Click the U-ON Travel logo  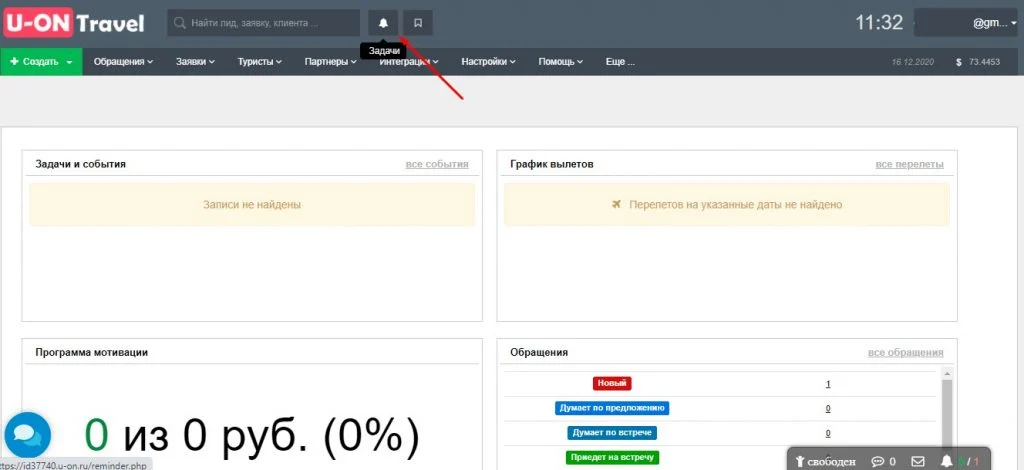pyautogui.click(x=74, y=23)
